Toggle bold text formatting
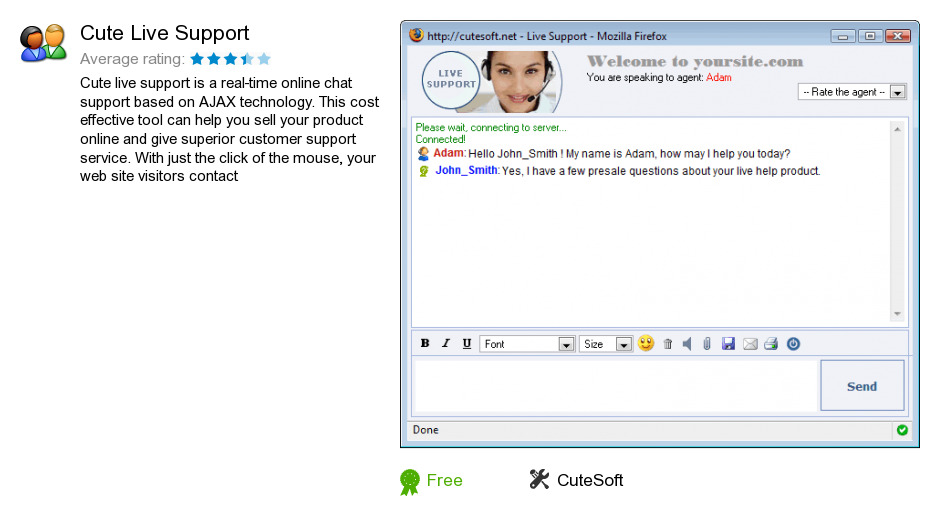The height and width of the screenshot is (526, 940). point(425,344)
